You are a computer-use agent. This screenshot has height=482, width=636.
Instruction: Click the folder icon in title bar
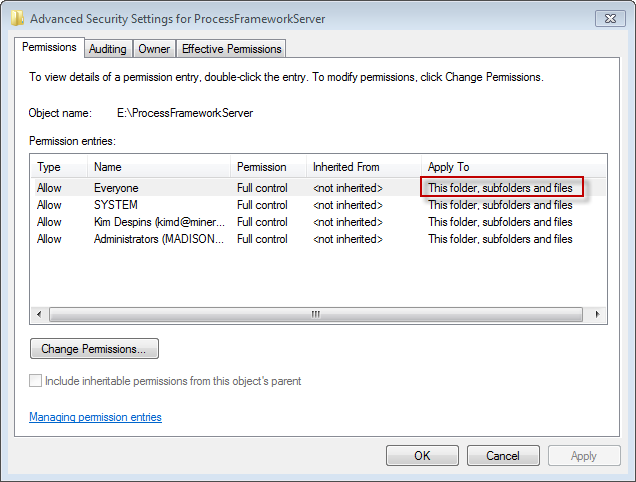point(18,18)
